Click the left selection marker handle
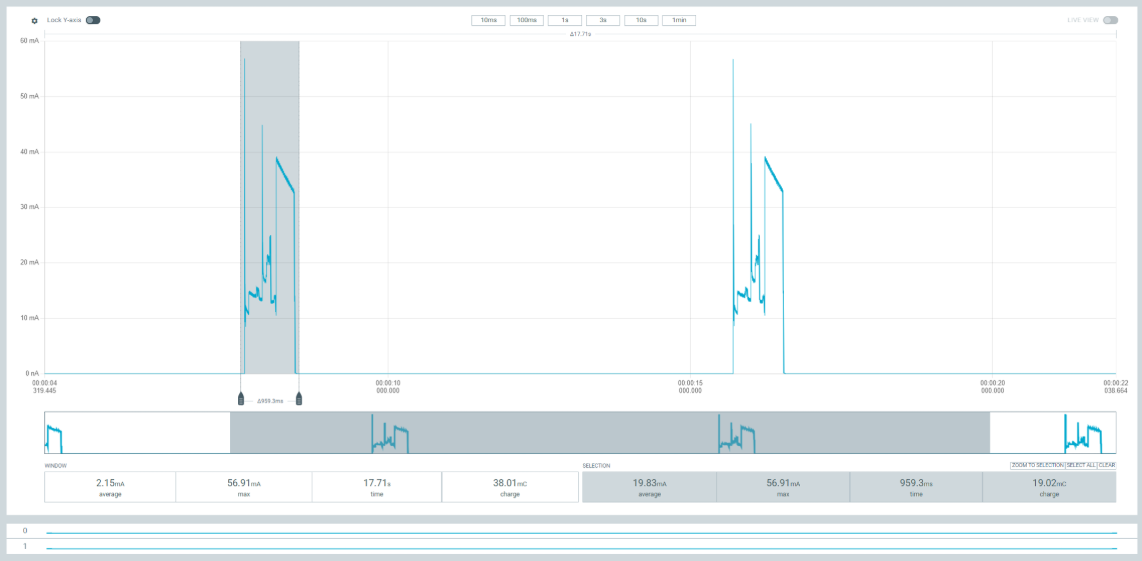This screenshot has width=1142, height=561. pos(241,400)
